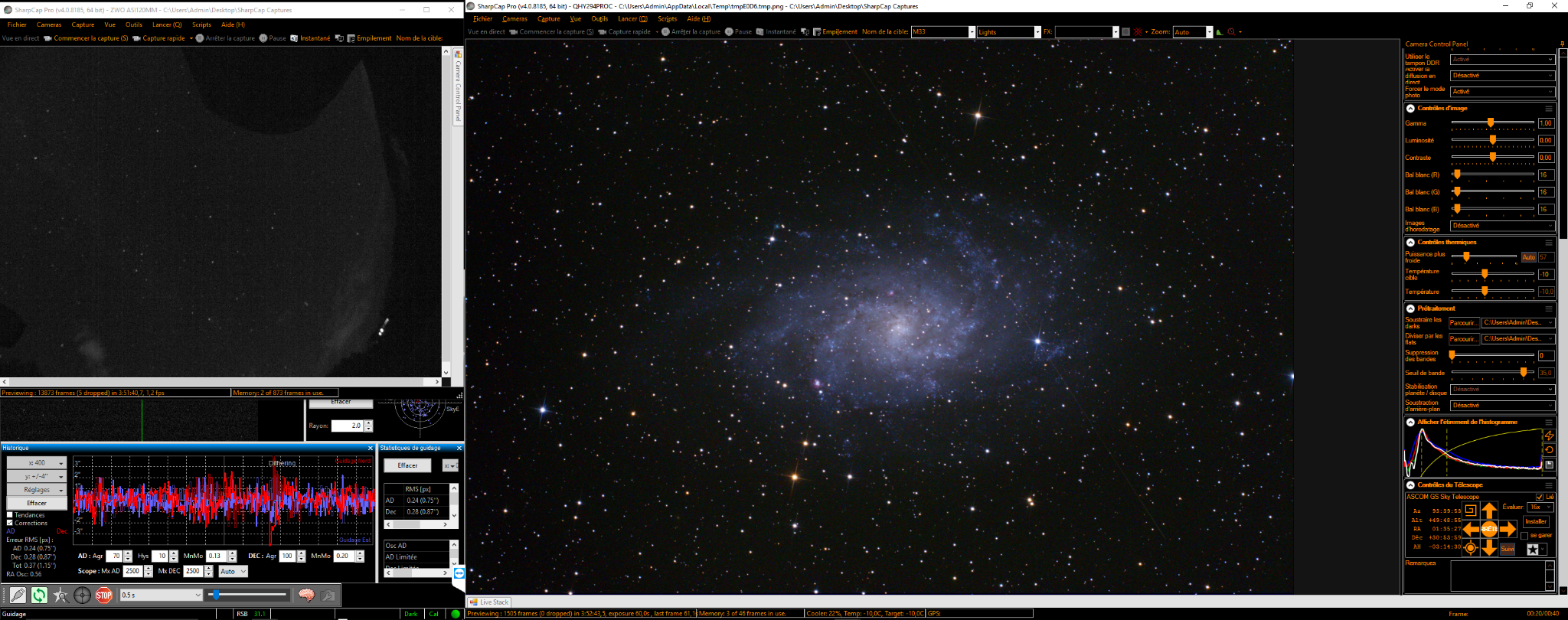Click the red FX cancel icon in toolbar
1568x620 pixels.
1138,32
